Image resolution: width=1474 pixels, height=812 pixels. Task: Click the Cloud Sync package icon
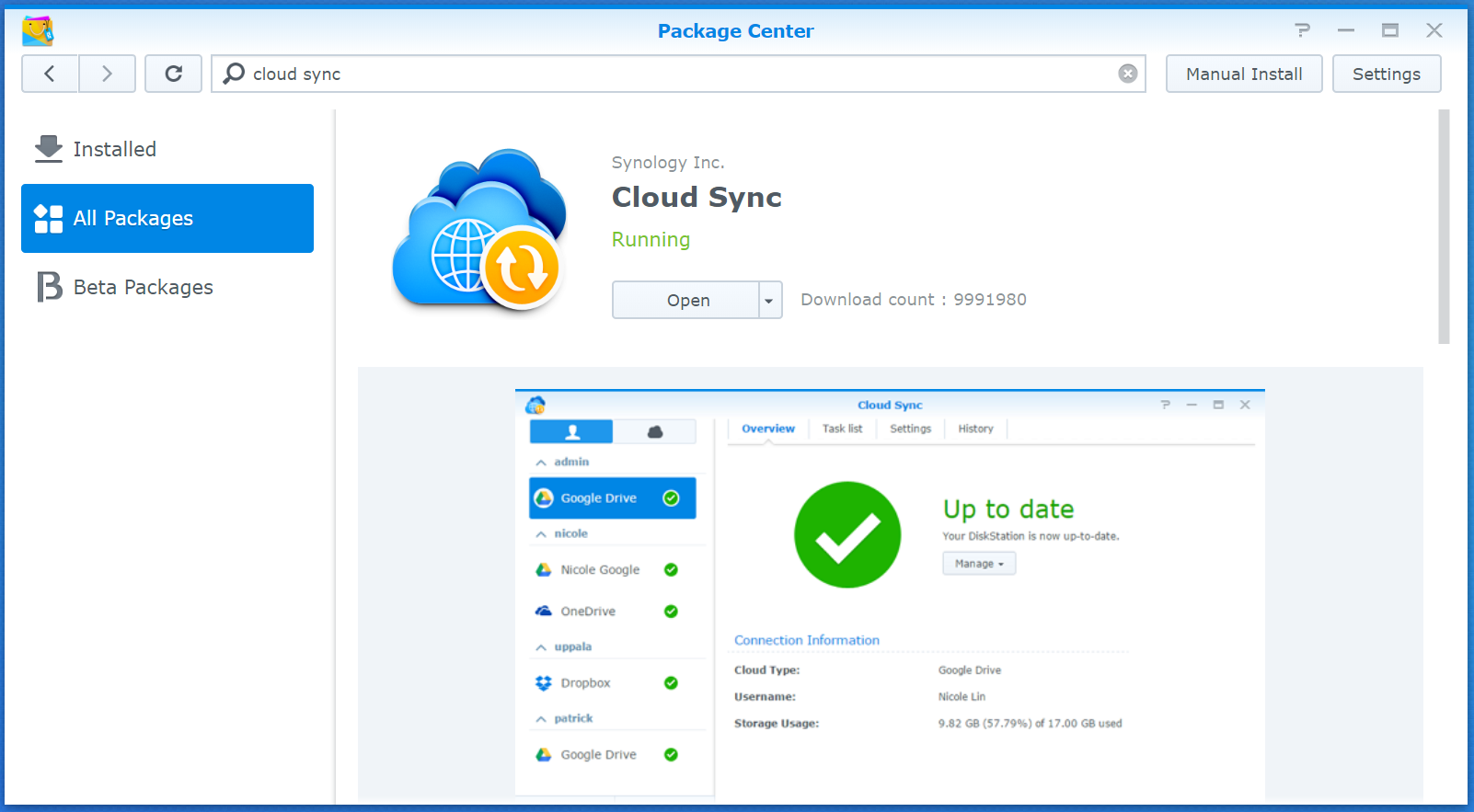pyautogui.click(x=479, y=229)
